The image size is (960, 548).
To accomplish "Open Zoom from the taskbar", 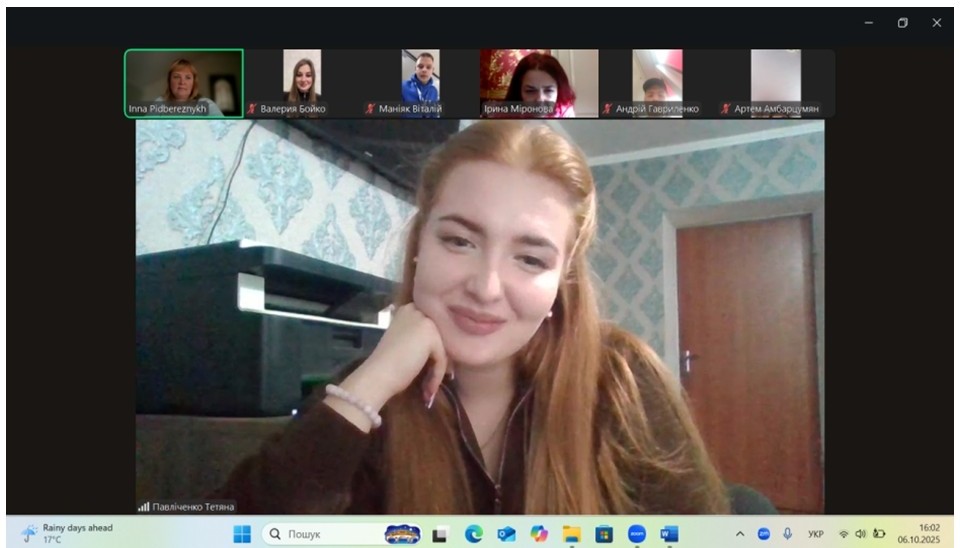I will (637, 534).
